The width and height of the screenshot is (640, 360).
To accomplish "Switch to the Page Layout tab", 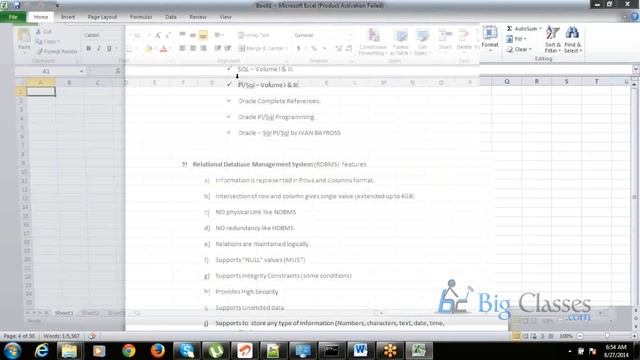I will 102,17.
